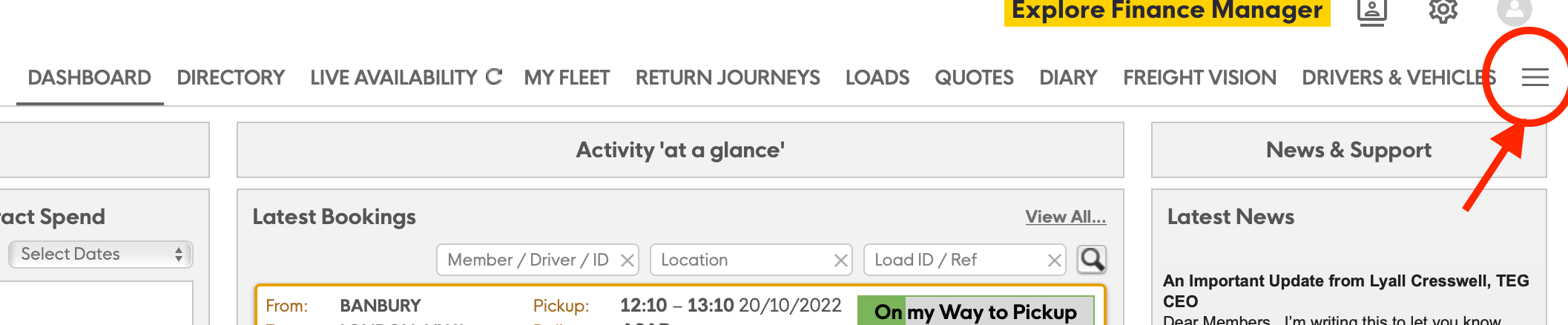This screenshot has height=325, width=1568.
Task: Open the Lyall Cresswell news update
Action: [x=1345, y=291]
